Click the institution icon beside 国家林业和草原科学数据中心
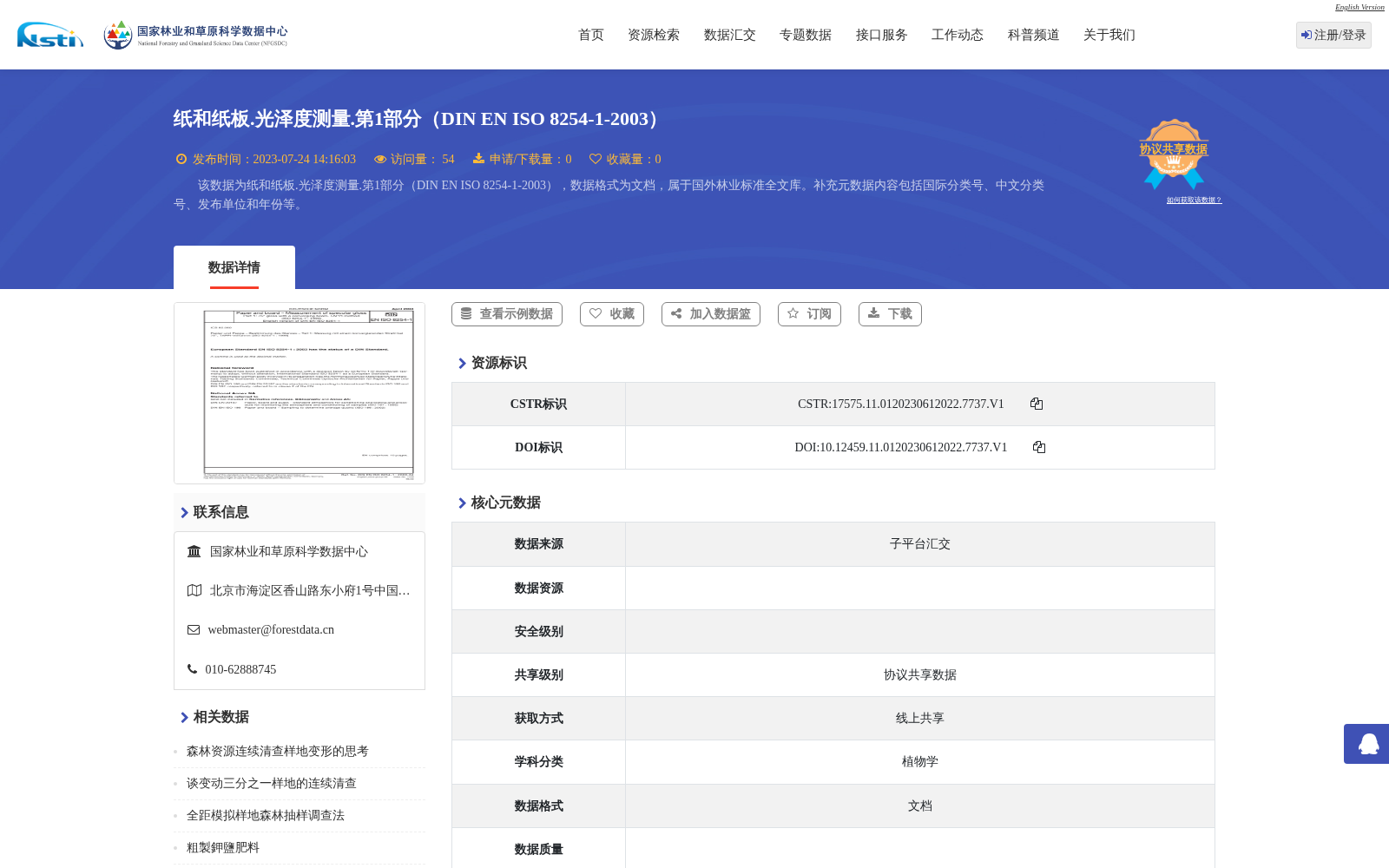The height and width of the screenshot is (868, 1389). 194,551
